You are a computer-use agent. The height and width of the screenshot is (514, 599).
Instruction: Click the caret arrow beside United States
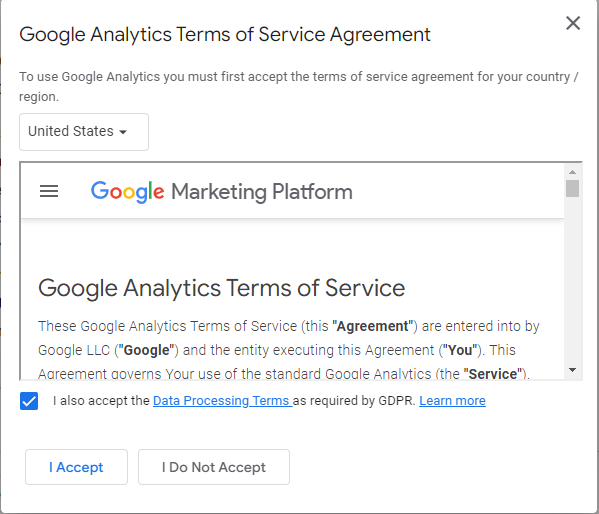(x=123, y=132)
